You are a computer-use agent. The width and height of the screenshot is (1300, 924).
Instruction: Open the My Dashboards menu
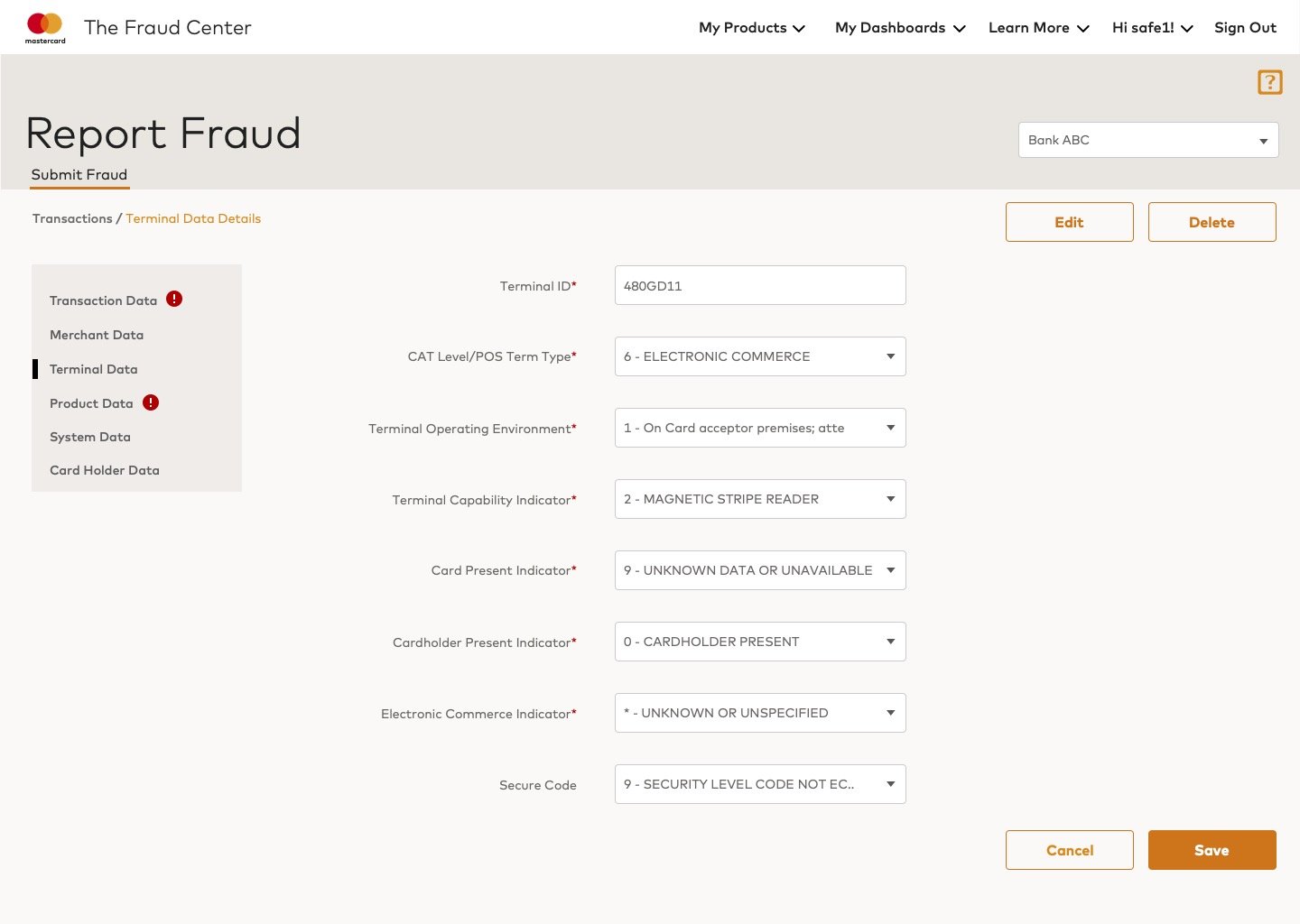point(901,28)
